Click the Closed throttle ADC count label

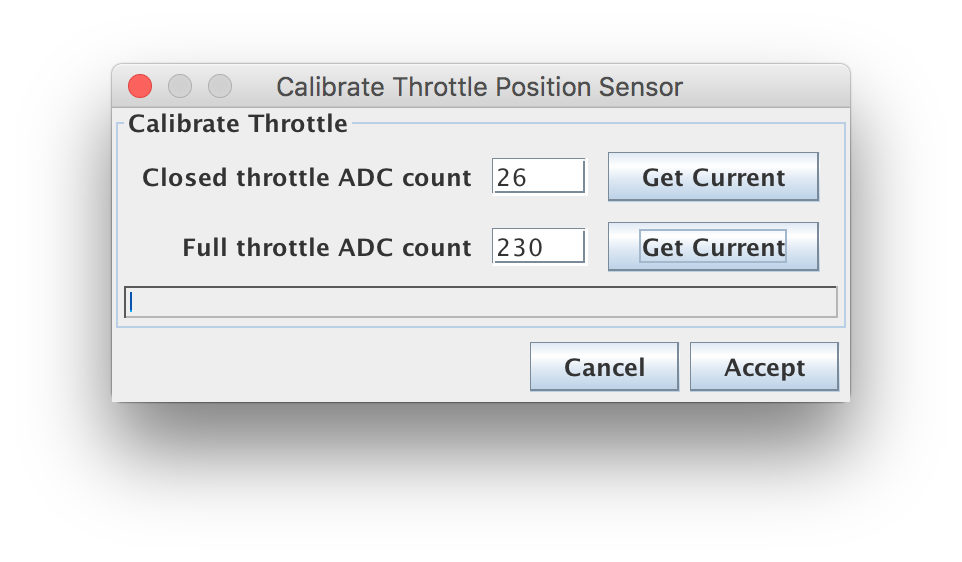307,177
